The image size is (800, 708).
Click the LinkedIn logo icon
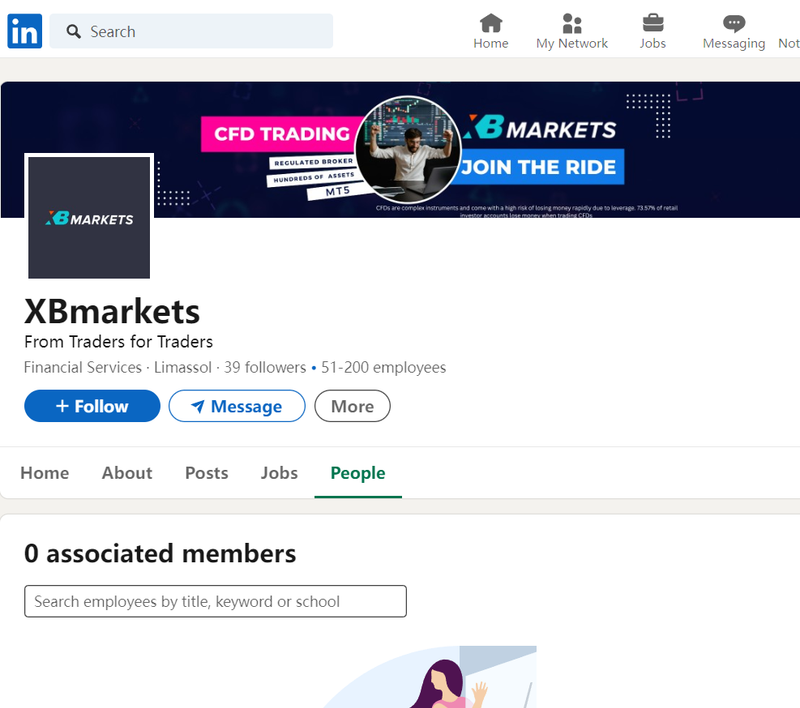[24, 31]
